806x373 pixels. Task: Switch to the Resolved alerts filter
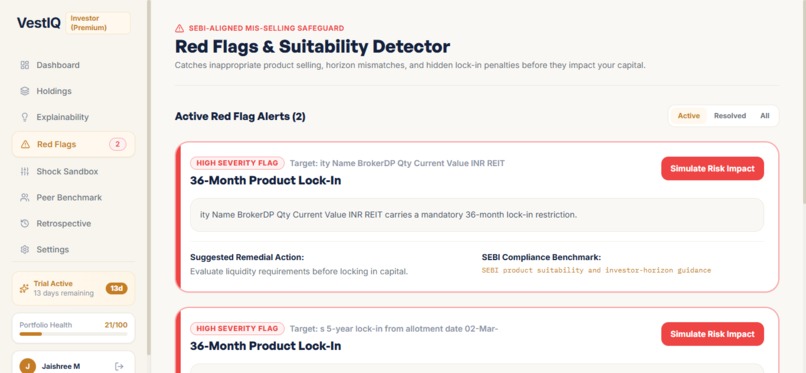730,116
